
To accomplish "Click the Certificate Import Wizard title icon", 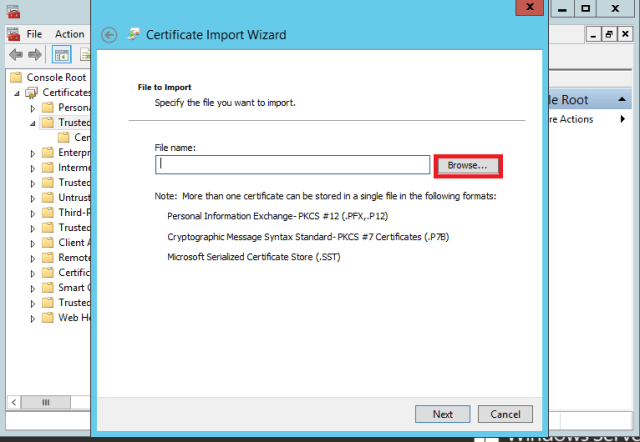I will [134, 35].
